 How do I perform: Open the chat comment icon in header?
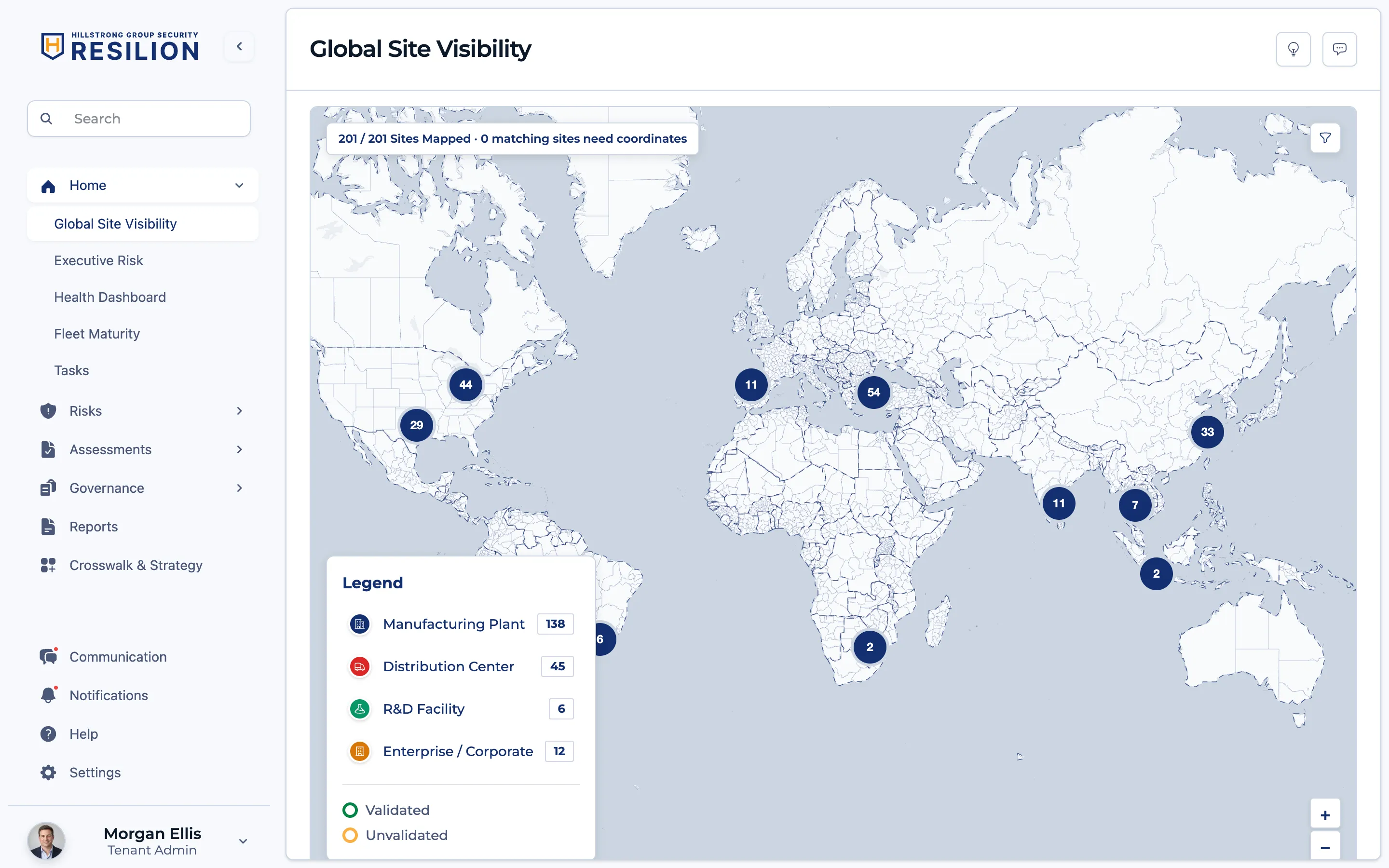tap(1340, 49)
